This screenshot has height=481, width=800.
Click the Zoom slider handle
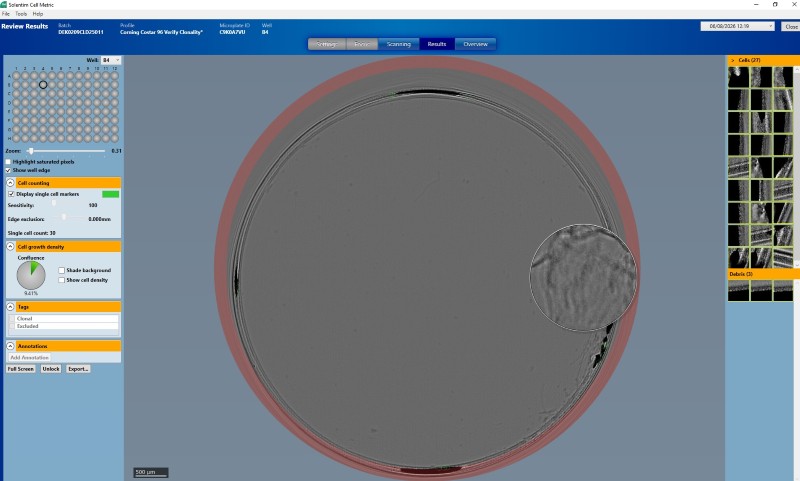tap(31, 151)
